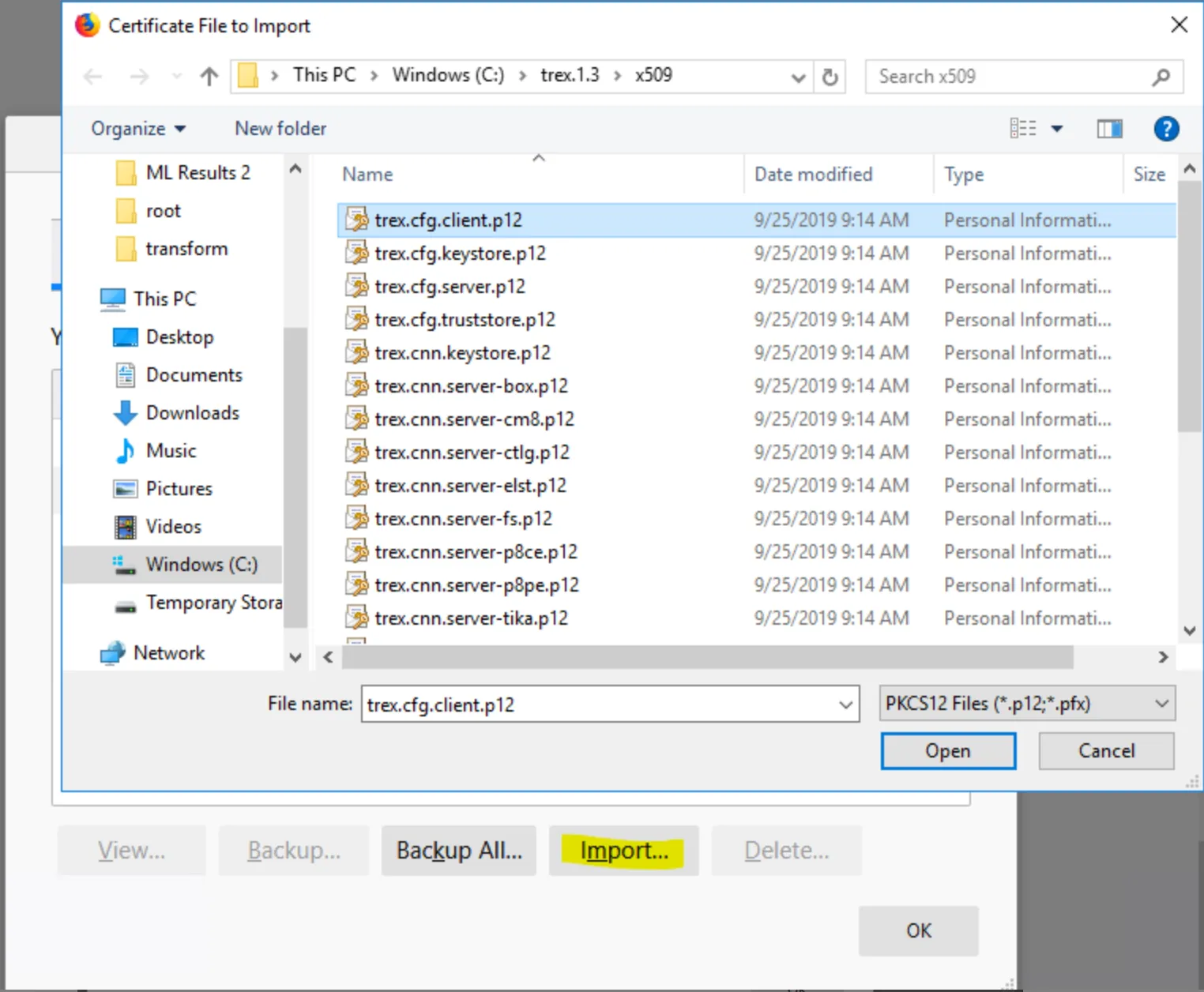Open the Pictures folder
The width and height of the screenshot is (1204, 992).
coord(179,489)
